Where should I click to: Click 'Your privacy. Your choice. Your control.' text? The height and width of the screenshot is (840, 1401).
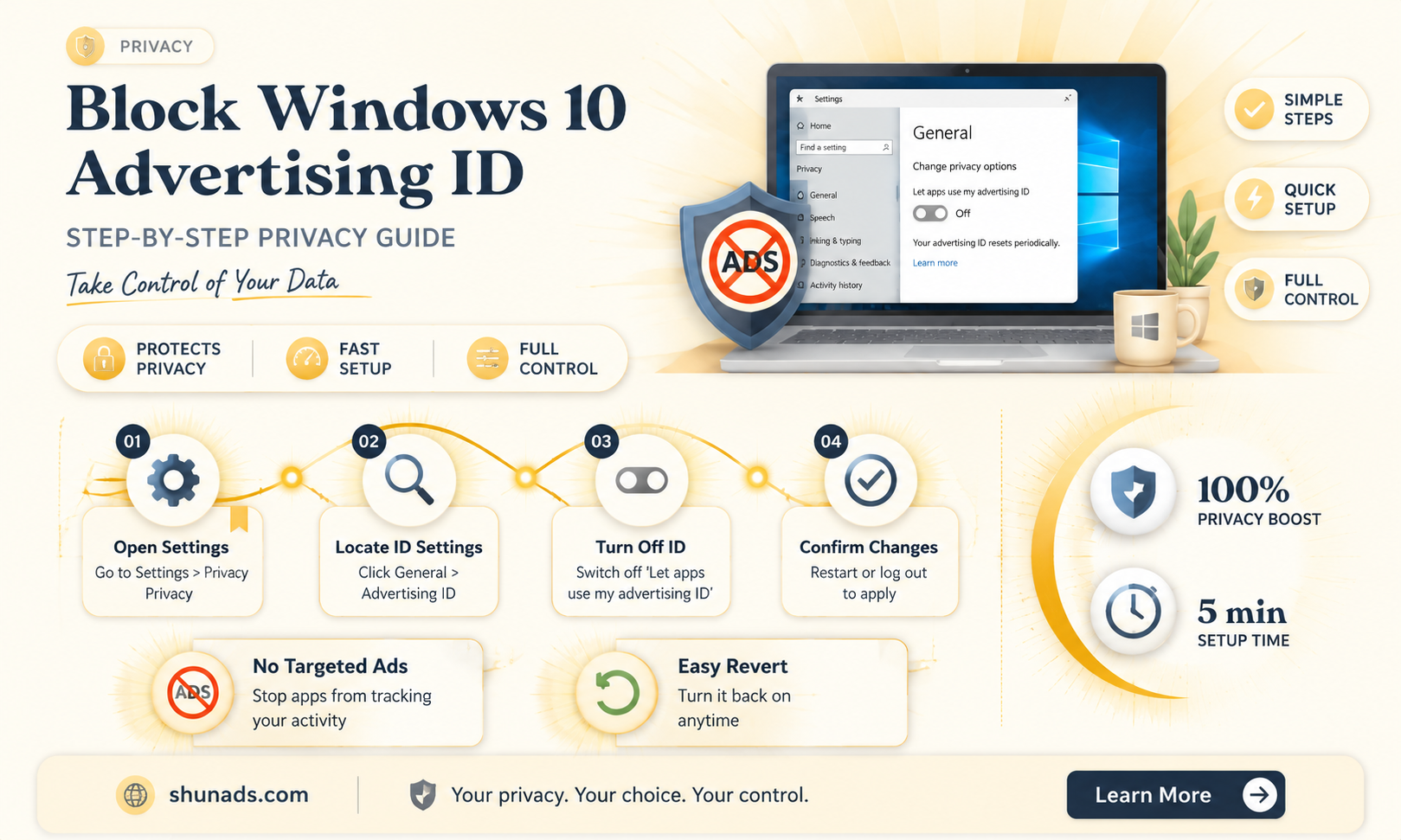tap(630, 795)
